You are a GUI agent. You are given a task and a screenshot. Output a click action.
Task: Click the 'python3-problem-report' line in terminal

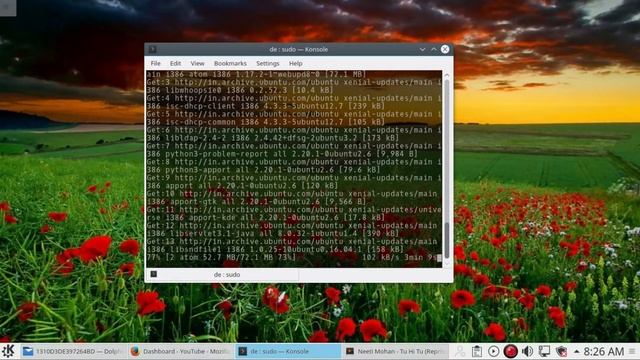pyautogui.click(x=282, y=154)
